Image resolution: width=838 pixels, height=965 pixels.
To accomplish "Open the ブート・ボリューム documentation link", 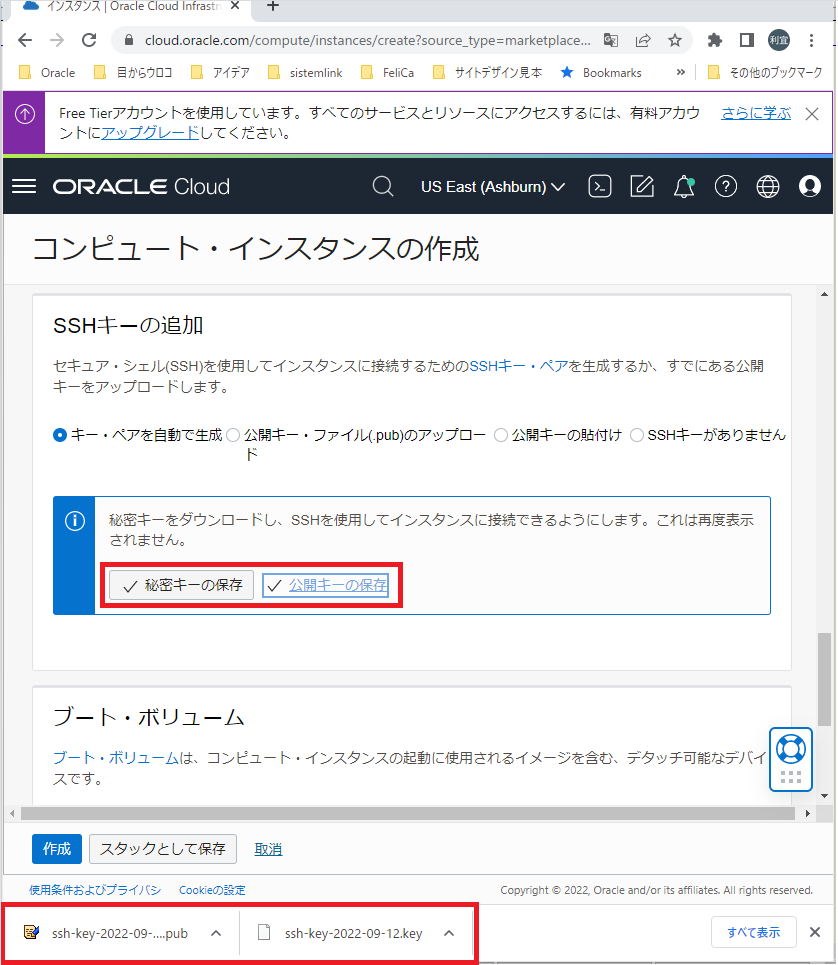I will (x=116, y=758).
